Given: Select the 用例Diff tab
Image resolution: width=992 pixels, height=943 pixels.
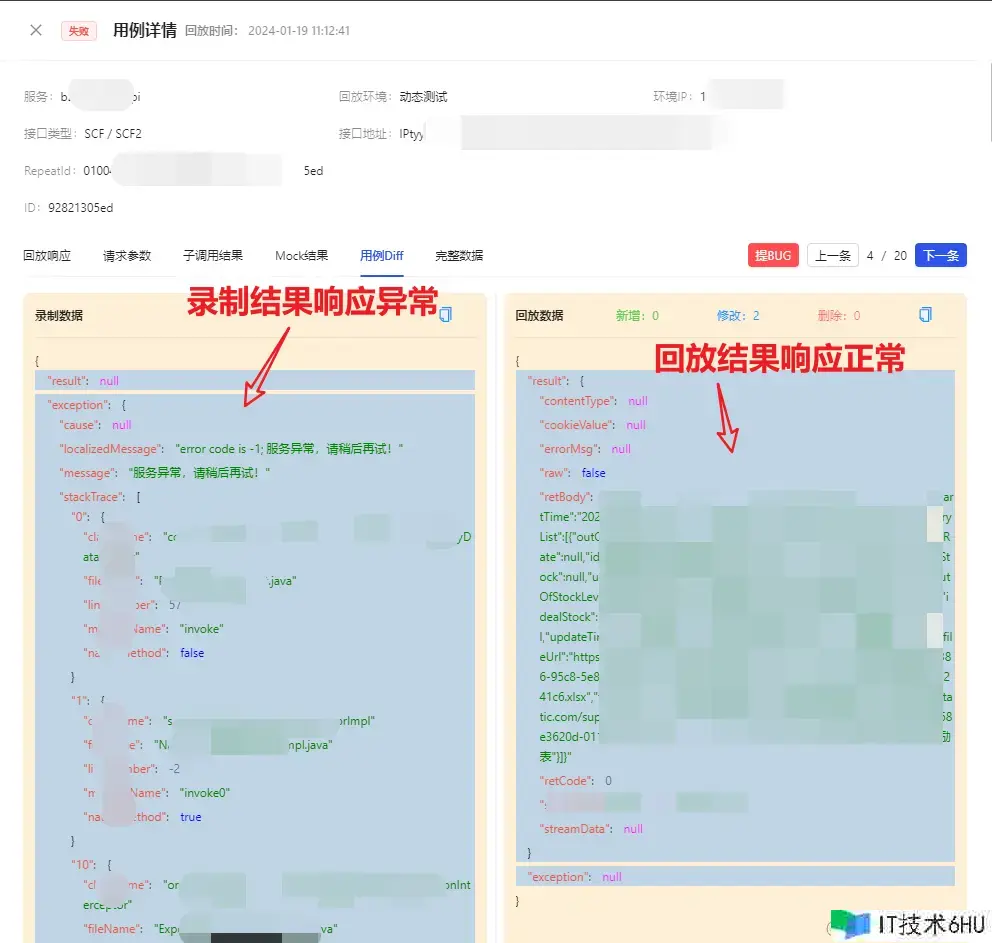Looking at the screenshot, I should pyautogui.click(x=381, y=256).
